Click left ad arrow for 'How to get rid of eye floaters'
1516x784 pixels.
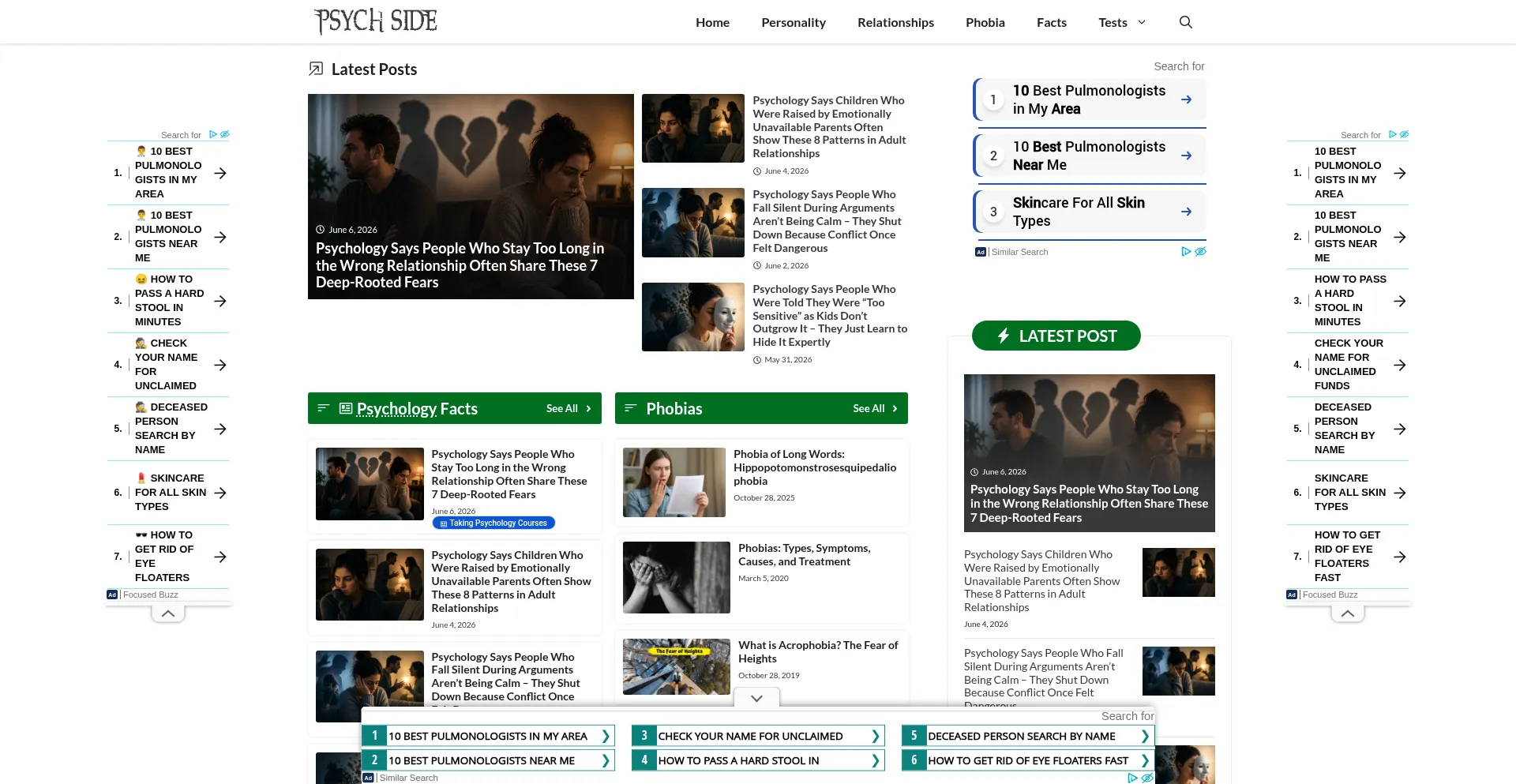pyautogui.click(x=220, y=557)
